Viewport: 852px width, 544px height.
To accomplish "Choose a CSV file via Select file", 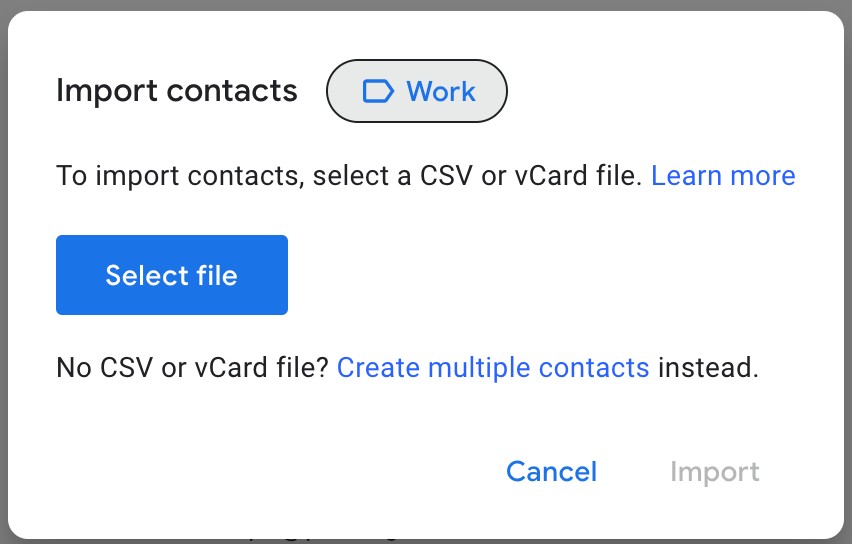I will [172, 275].
